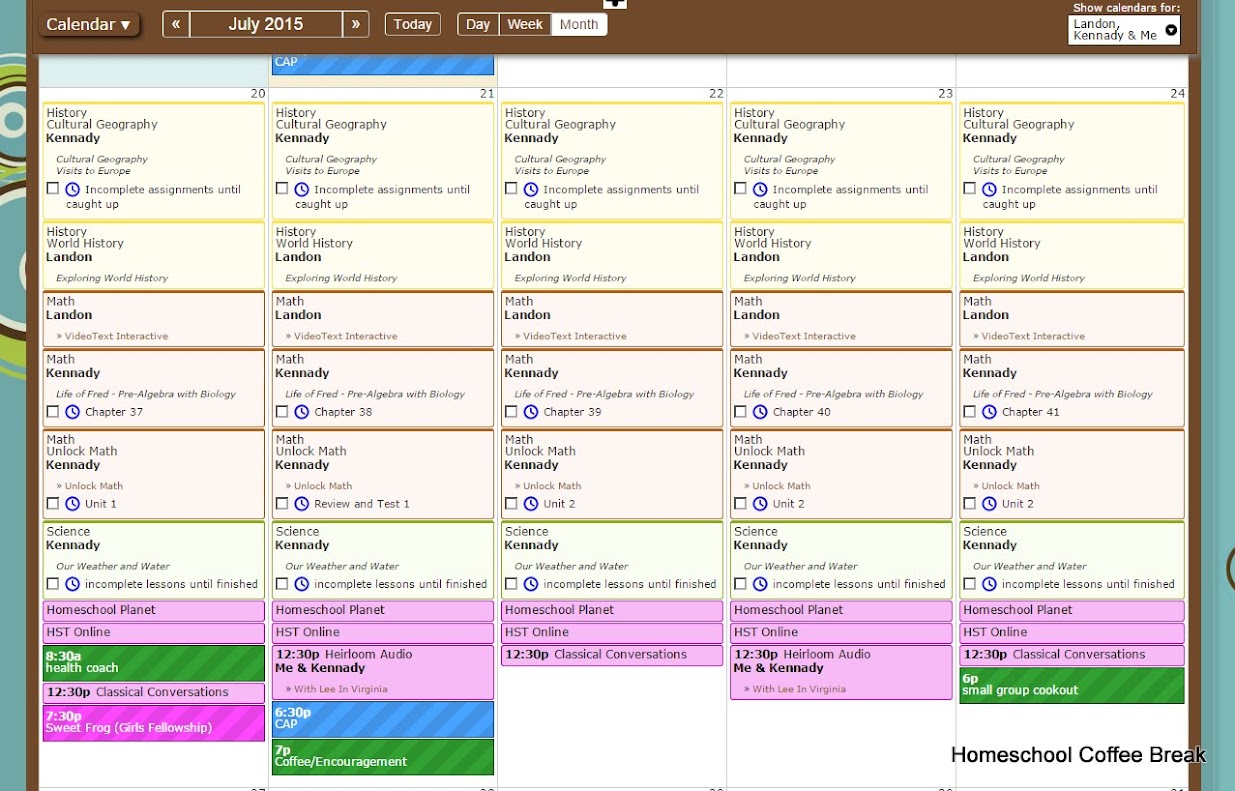Switch to Month view
This screenshot has height=791, width=1235.
point(579,24)
